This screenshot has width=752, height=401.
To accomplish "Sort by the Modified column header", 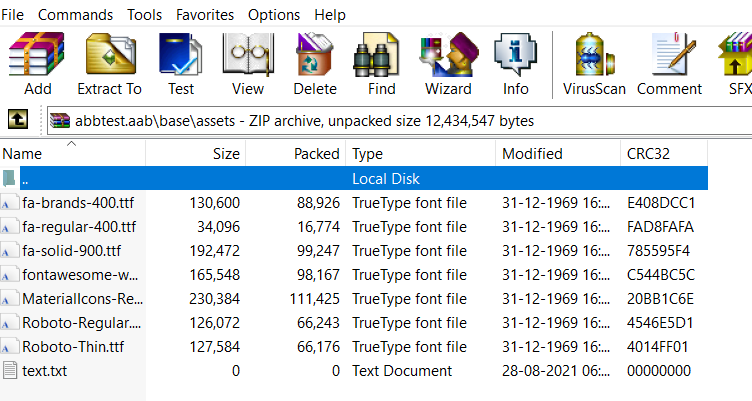I will [x=557, y=154].
